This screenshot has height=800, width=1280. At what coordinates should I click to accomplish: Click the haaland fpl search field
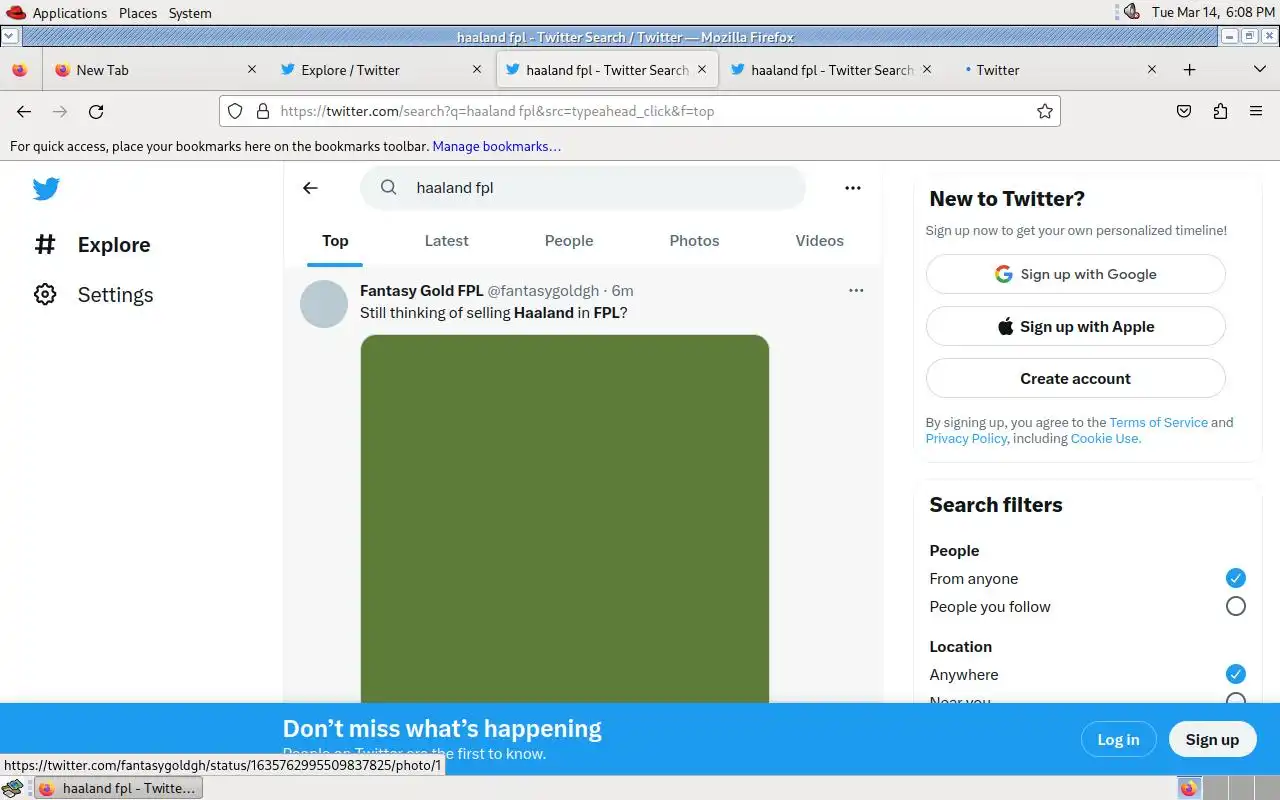(x=583, y=187)
